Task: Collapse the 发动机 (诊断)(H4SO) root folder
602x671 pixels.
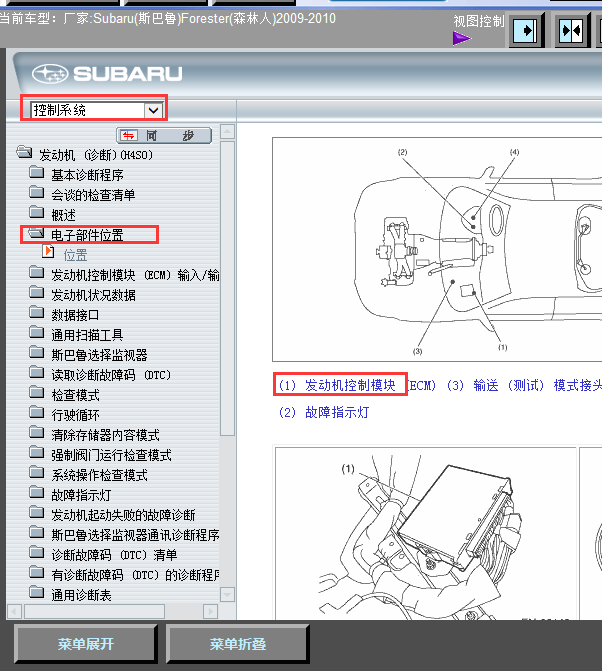Action: [x=24, y=152]
